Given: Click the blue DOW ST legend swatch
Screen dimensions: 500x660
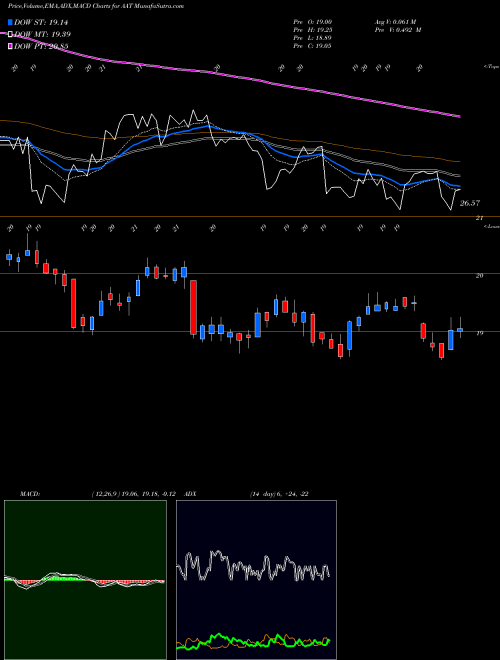Looking at the screenshot, I should (x=10, y=22).
